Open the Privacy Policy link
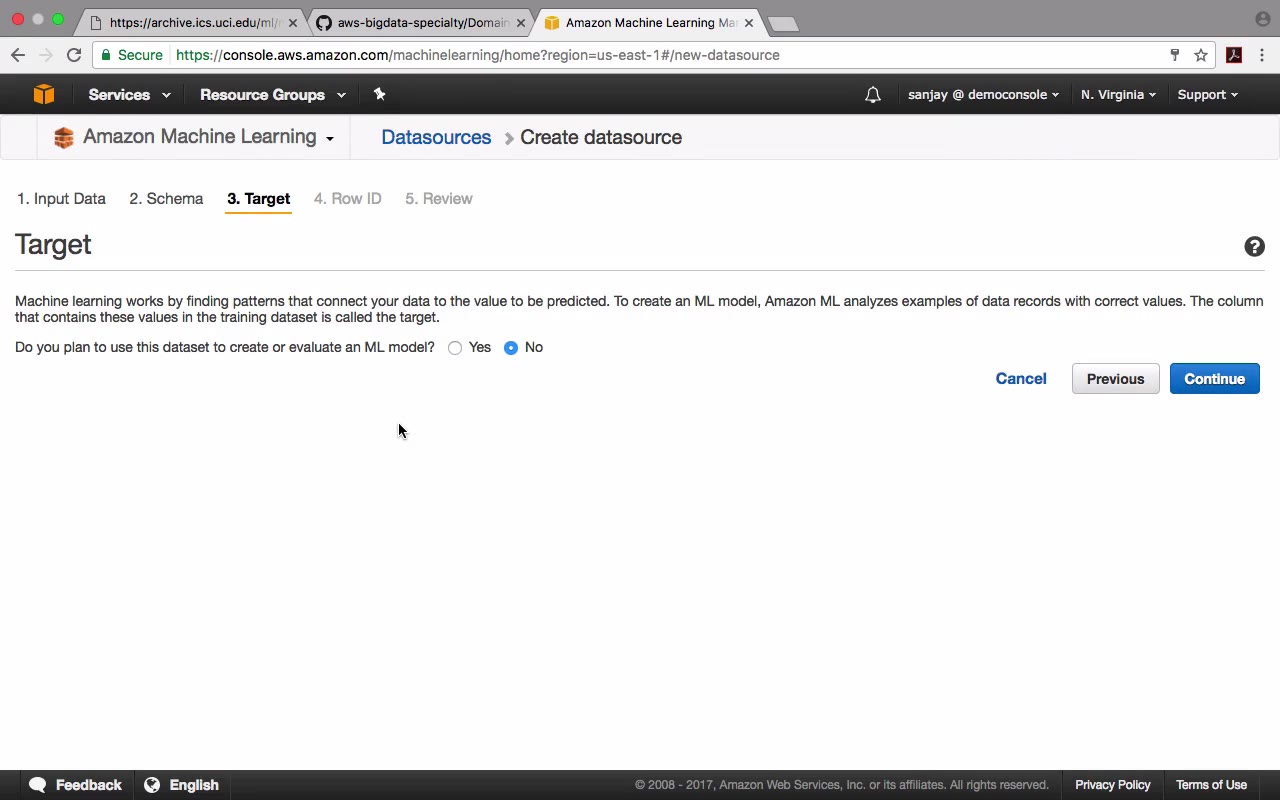 point(1113,785)
